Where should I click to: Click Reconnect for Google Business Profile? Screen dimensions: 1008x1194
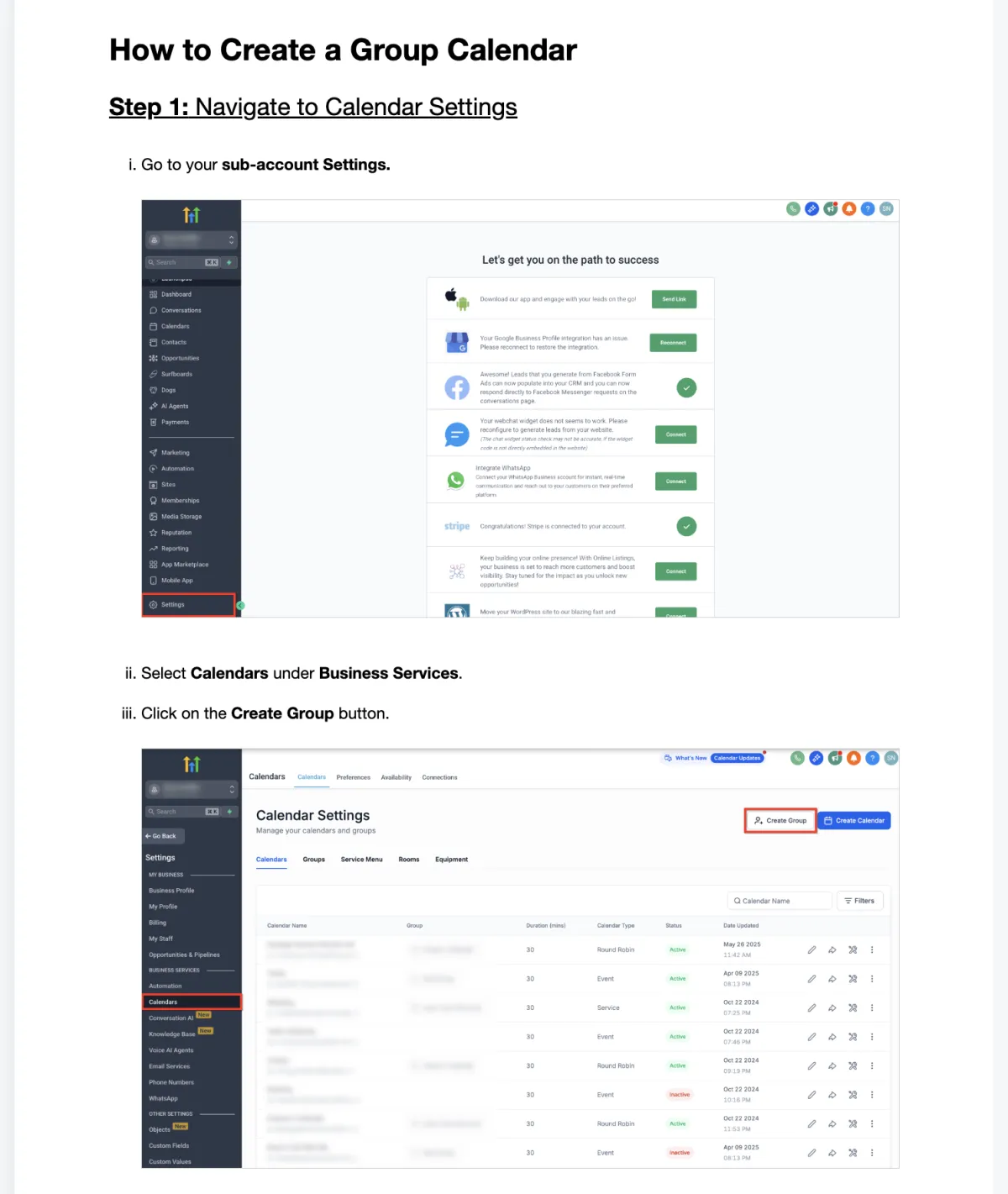(674, 343)
